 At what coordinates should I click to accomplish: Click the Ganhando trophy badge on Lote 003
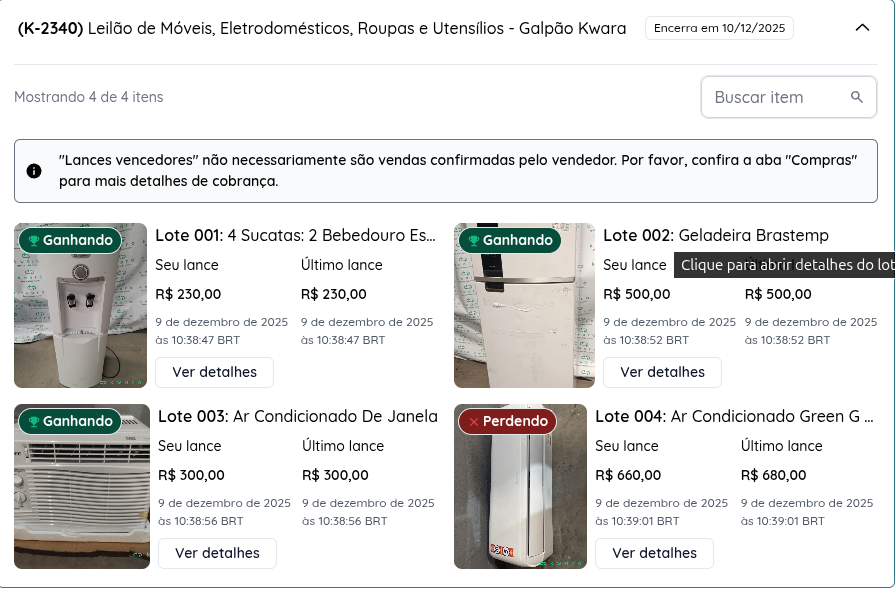(x=69, y=421)
